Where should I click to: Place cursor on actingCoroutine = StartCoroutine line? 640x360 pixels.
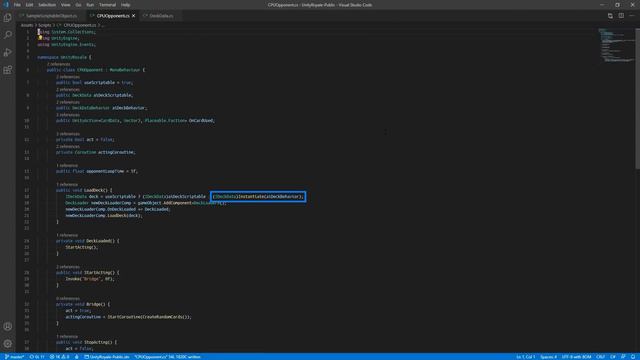point(128,317)
